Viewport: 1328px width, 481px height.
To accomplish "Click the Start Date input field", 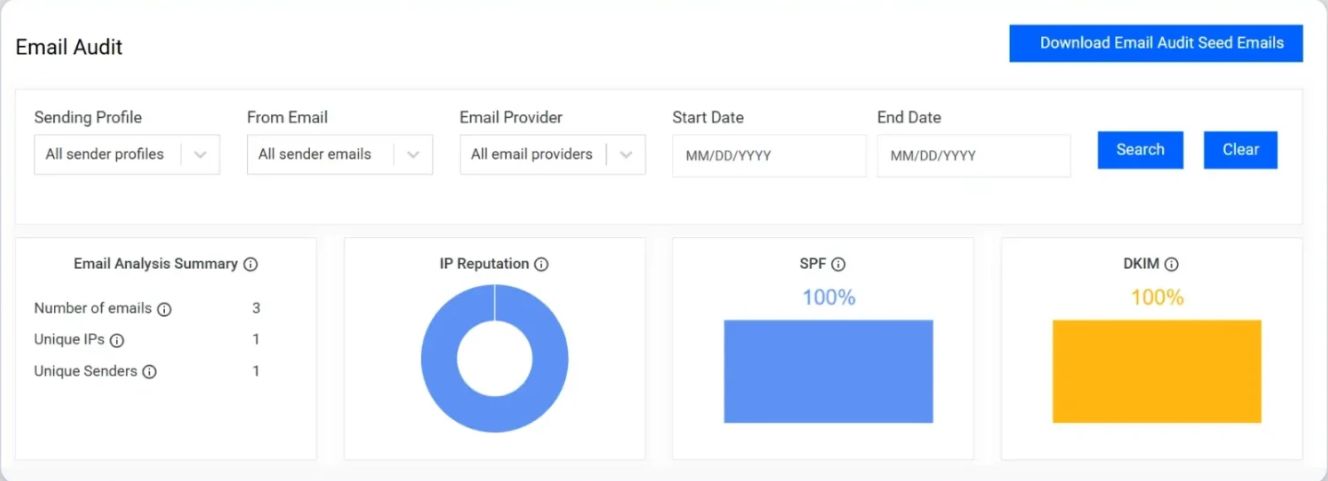I will [768, 156].
